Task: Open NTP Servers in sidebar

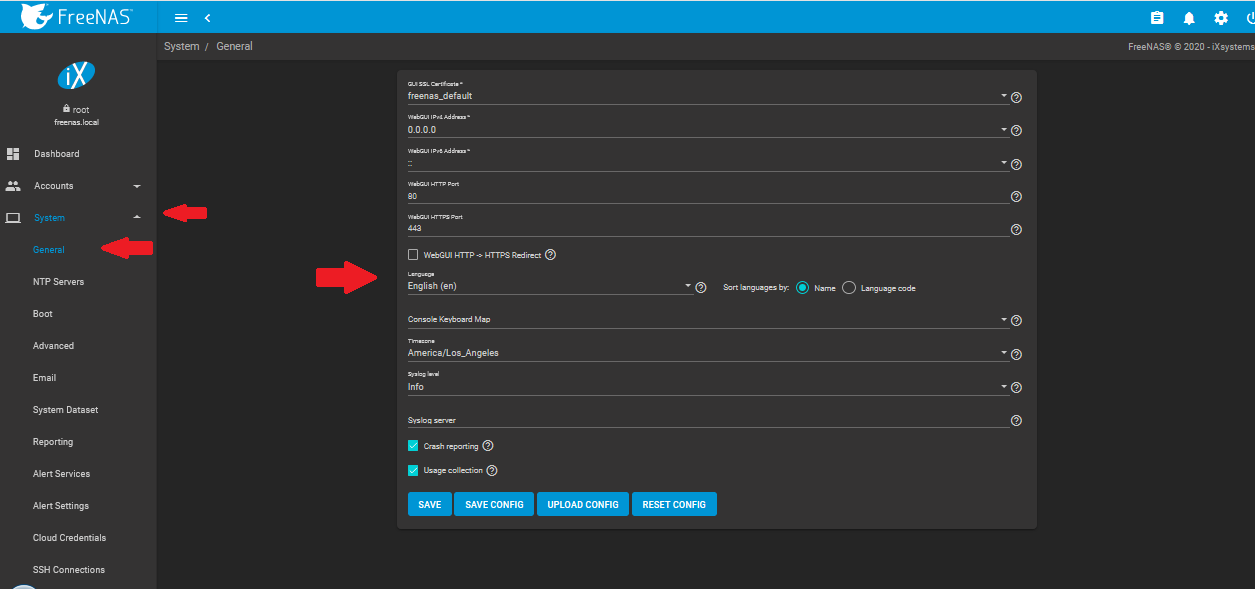Action: click(58, 282)
